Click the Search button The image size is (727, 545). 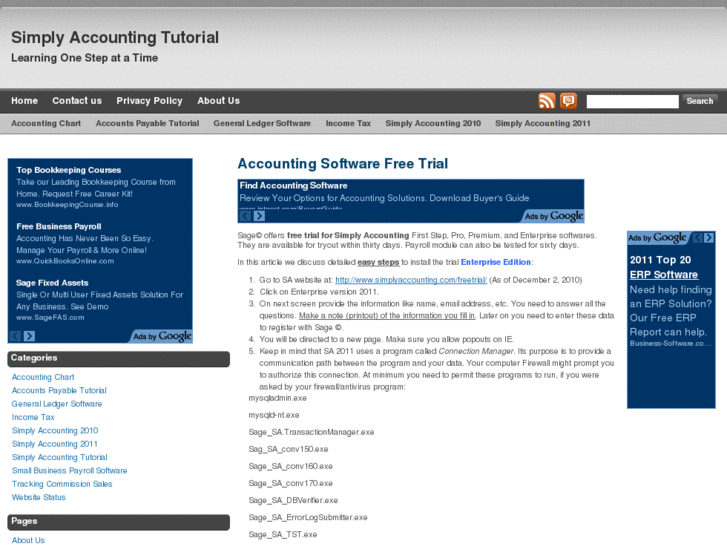point(700,101)
